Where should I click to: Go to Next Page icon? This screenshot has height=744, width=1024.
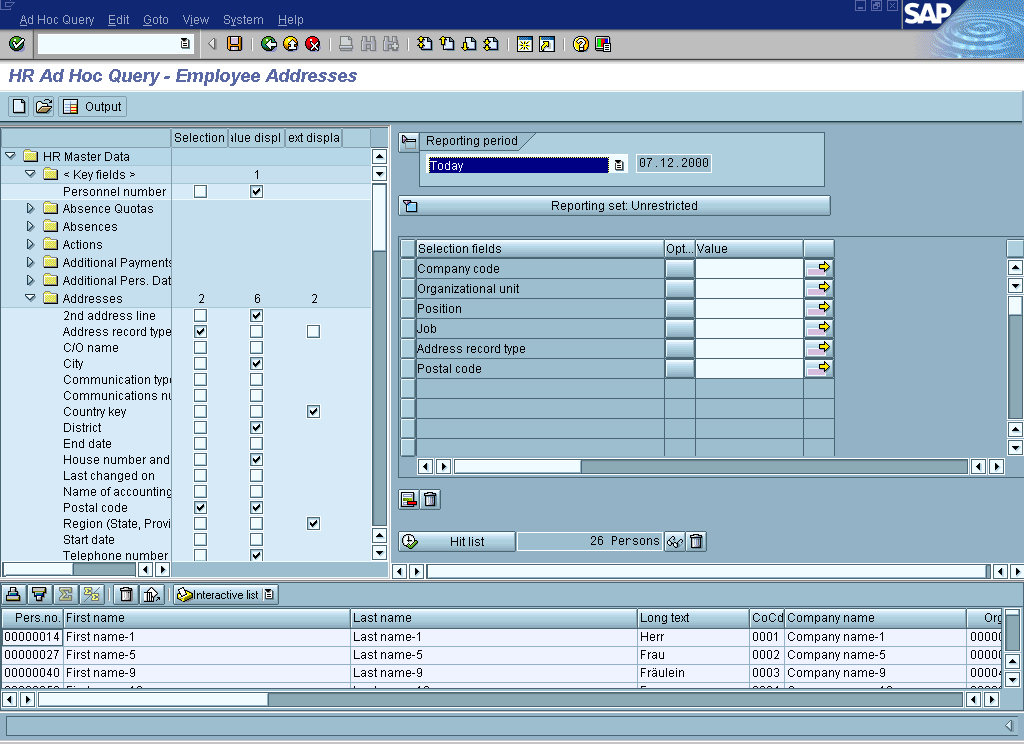point(469,44)
